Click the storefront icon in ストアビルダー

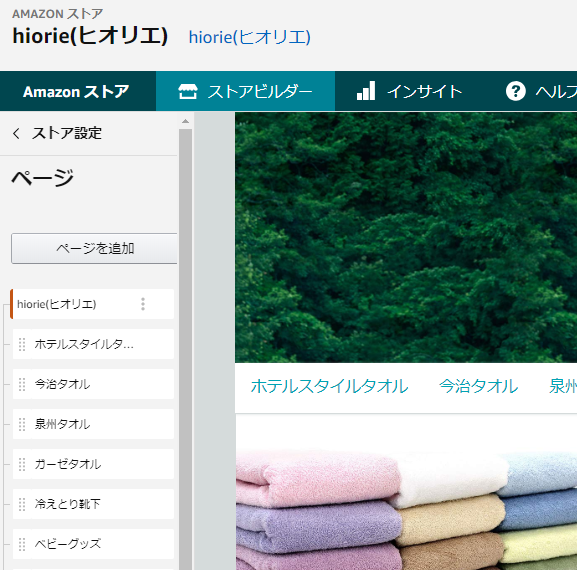tap(188, 91)
